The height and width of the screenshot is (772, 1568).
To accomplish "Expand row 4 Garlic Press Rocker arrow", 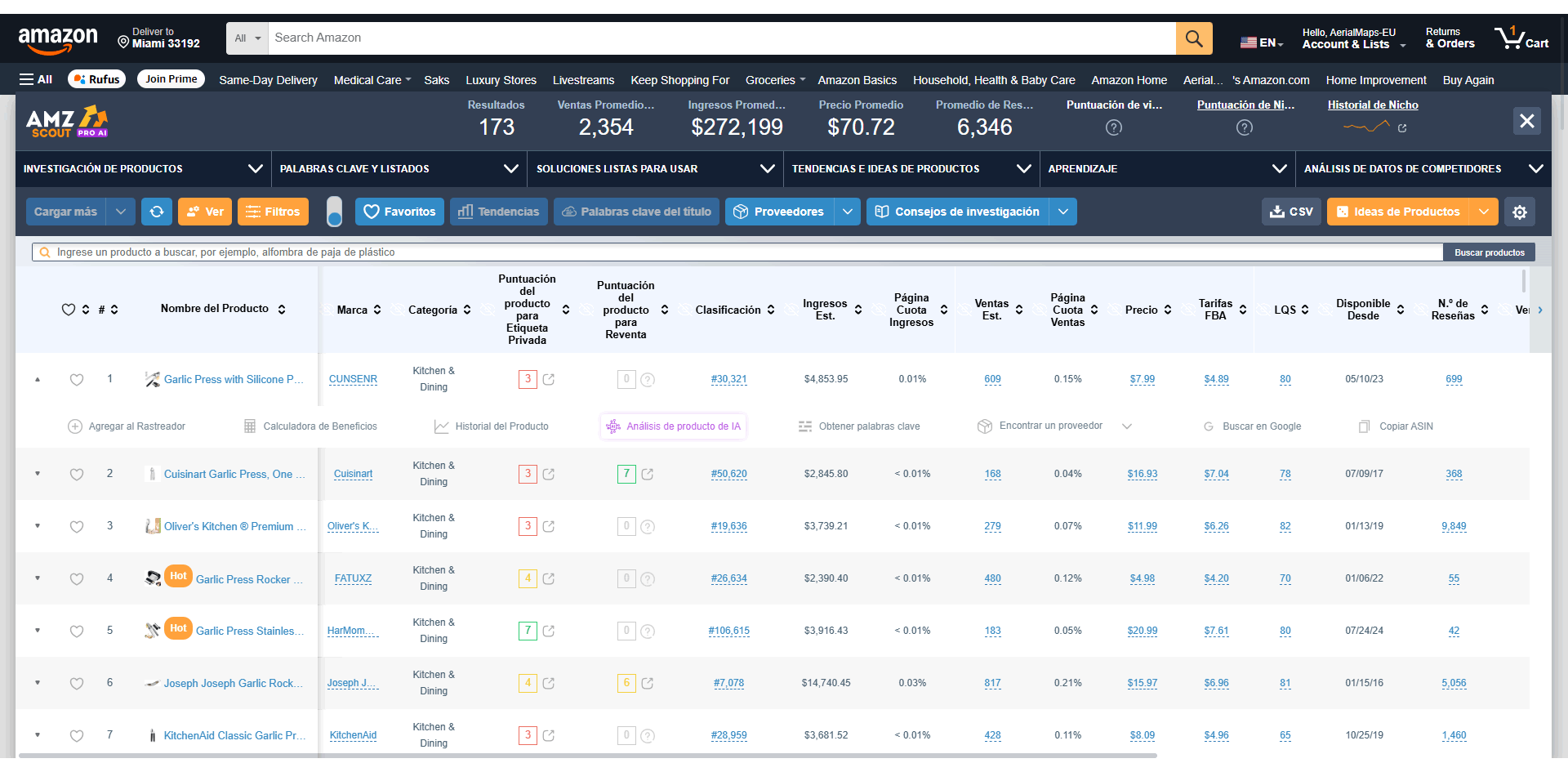I will click(x=38, y=578).
